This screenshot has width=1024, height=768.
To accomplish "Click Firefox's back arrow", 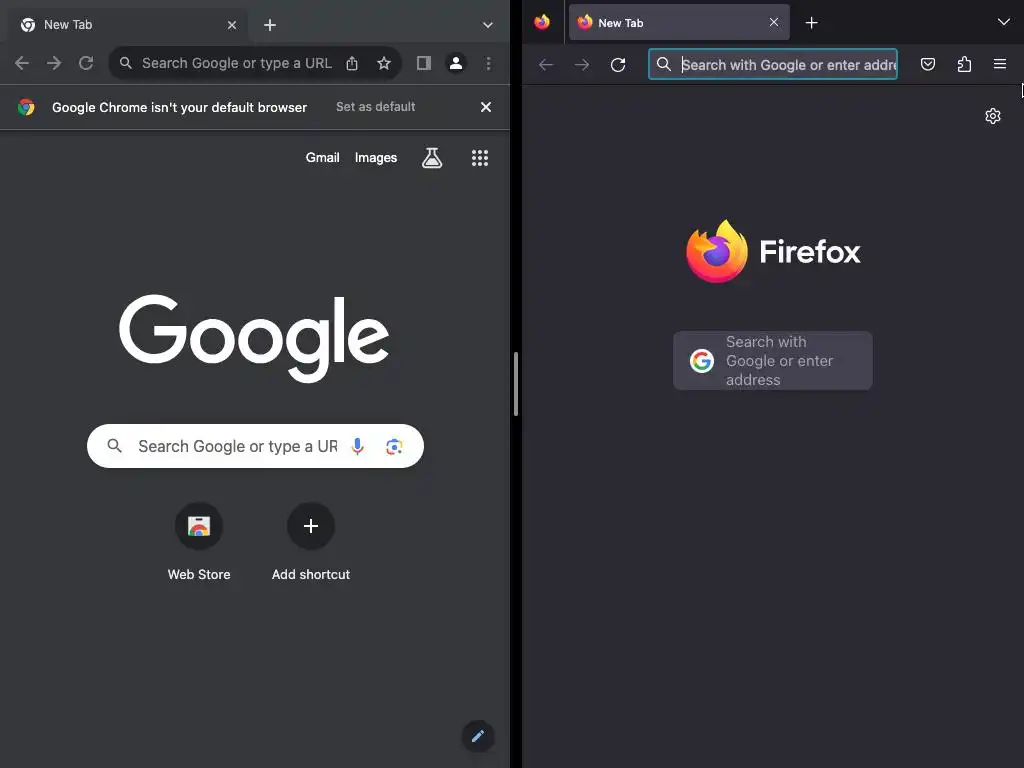I will pyautogui.click(x=546, y=64).
